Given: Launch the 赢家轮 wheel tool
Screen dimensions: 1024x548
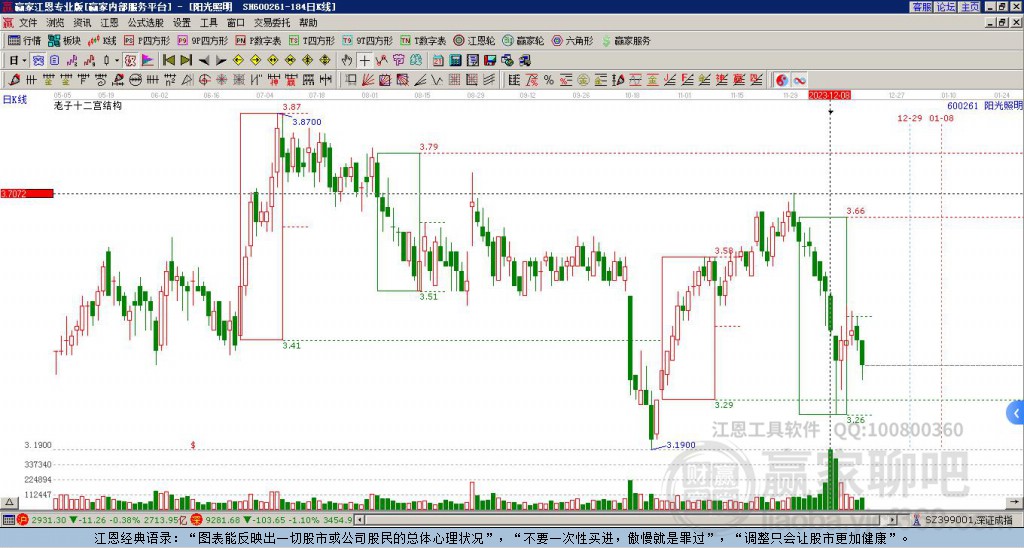Looking at the screenshot, I should tap(523, 41).
